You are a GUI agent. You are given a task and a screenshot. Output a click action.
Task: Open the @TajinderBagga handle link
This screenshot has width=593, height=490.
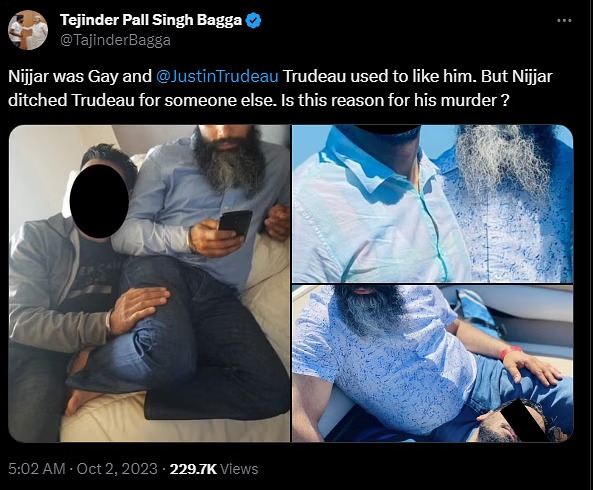pos(115,40)
